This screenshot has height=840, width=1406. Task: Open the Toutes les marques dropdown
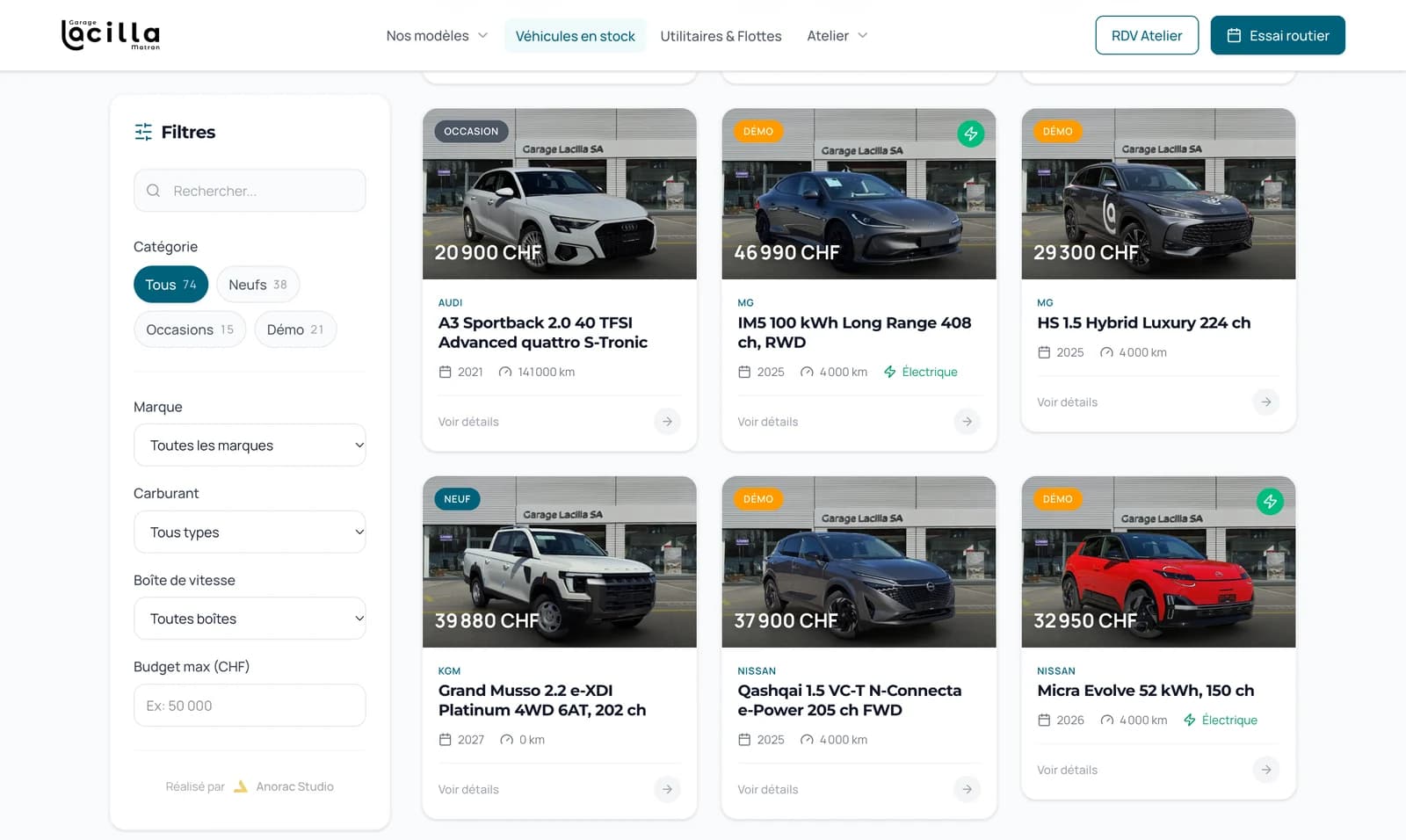250,445
